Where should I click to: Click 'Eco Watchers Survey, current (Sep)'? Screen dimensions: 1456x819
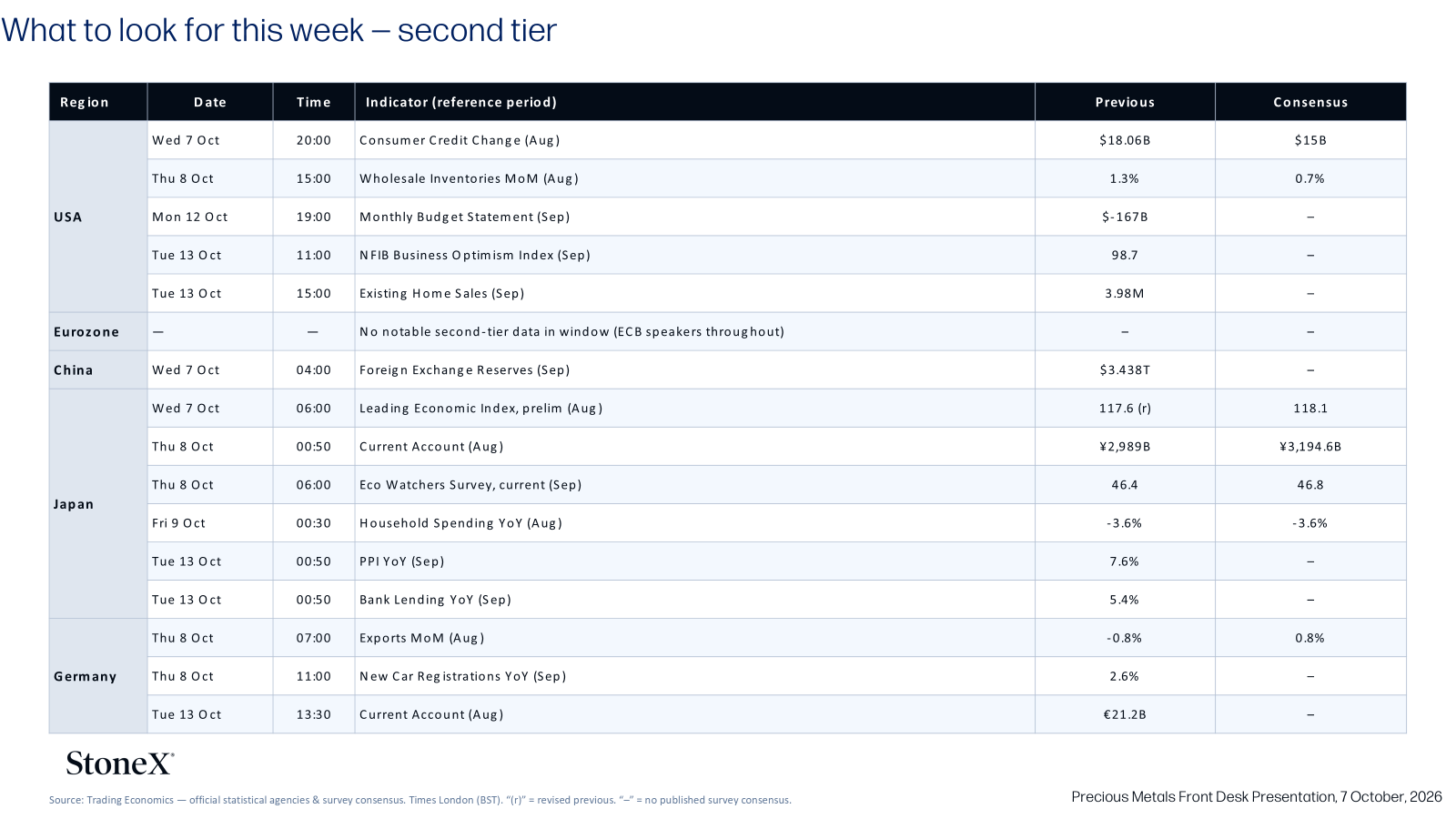[x=694, y=484]
